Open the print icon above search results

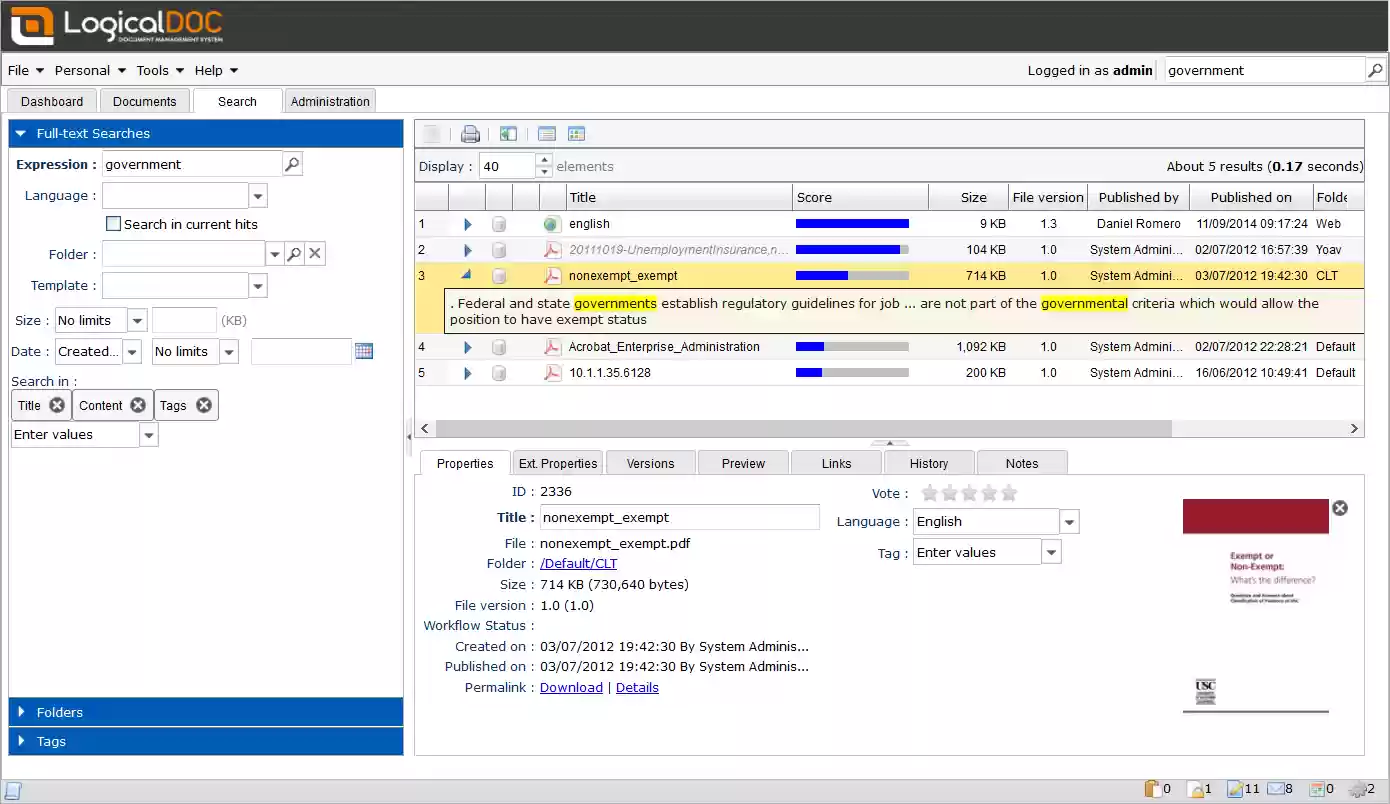[x=470, y=133]
